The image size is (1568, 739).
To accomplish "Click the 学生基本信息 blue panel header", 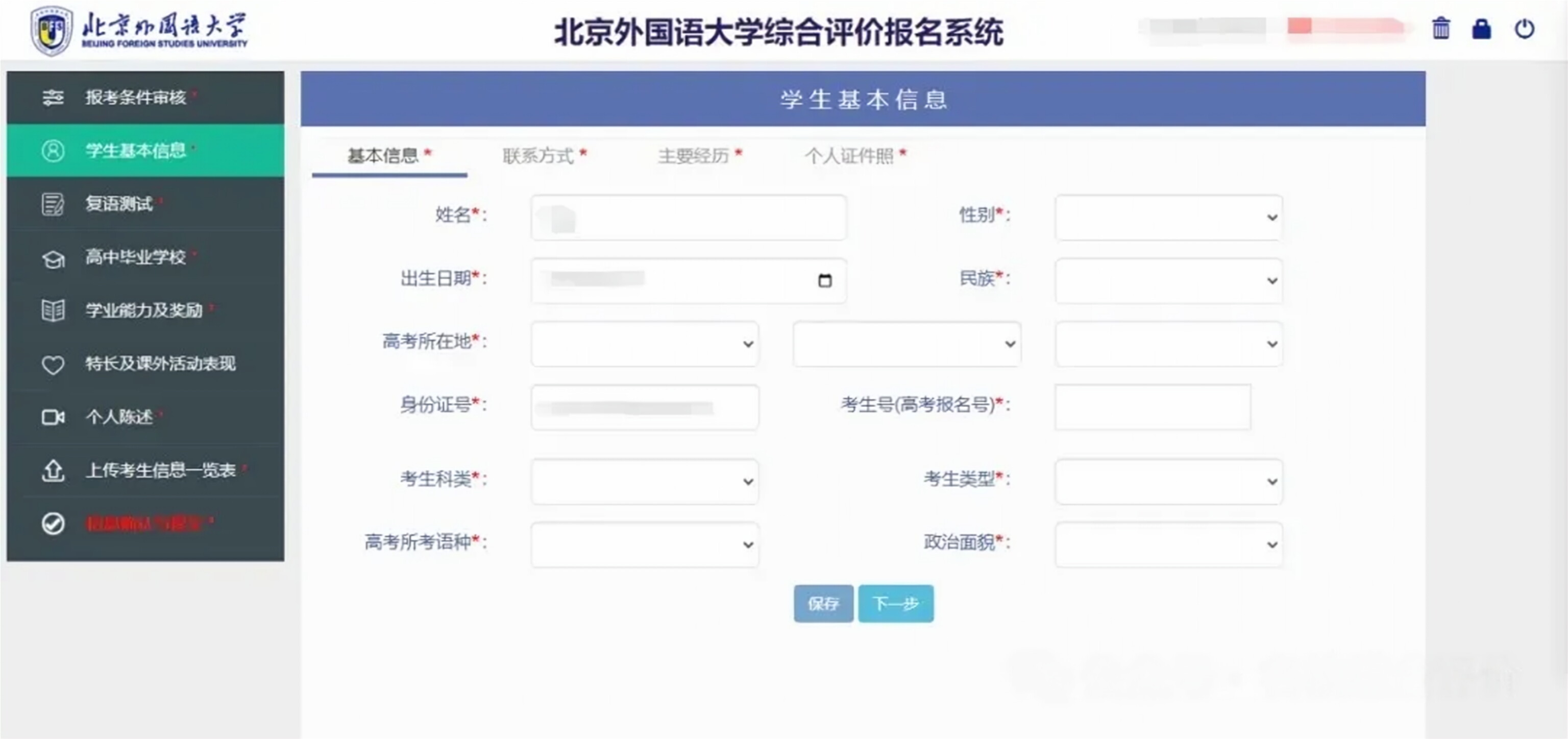I will tap(863, 99).
